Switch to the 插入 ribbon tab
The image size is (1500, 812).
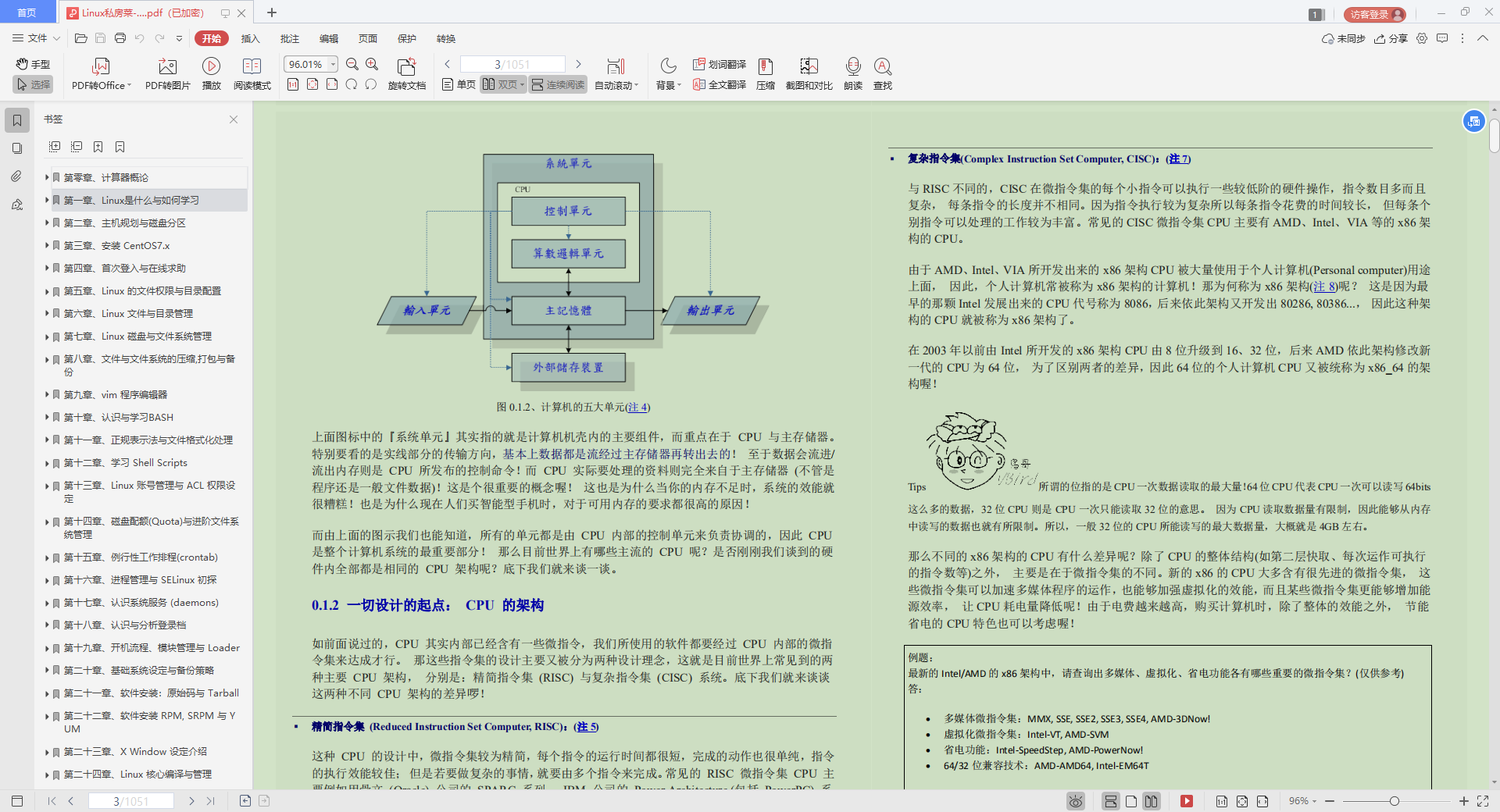tap(250, 38)
